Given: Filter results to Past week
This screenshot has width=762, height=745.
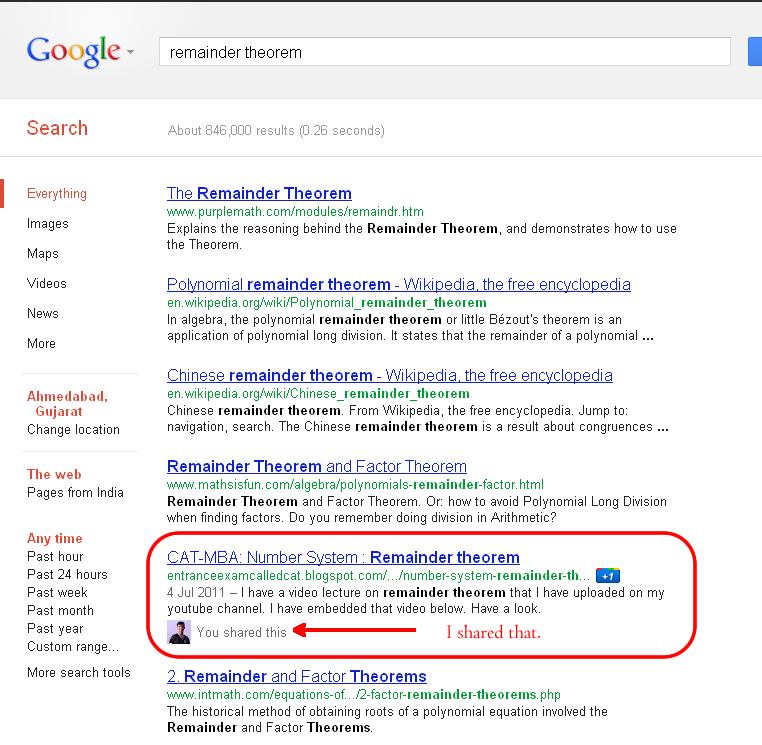Looking at the screenshot, I should click(x=57, y=592).
